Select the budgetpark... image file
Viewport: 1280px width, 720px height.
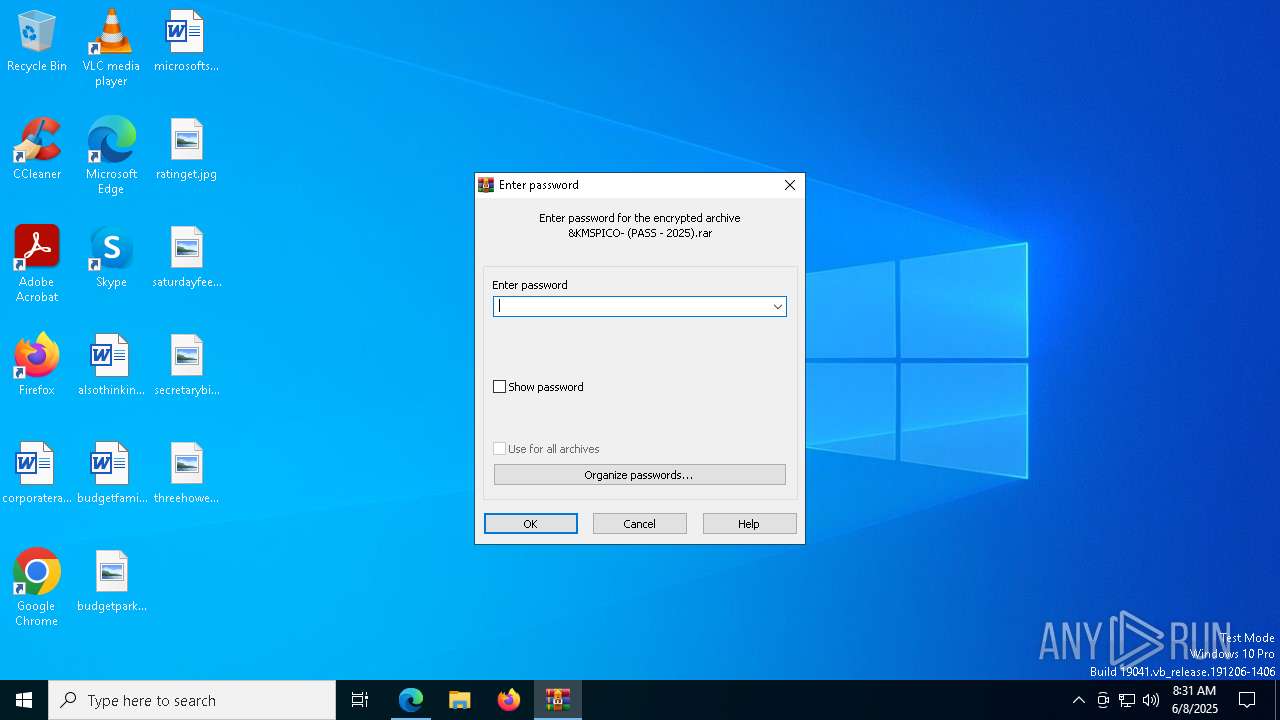[111, 581]
